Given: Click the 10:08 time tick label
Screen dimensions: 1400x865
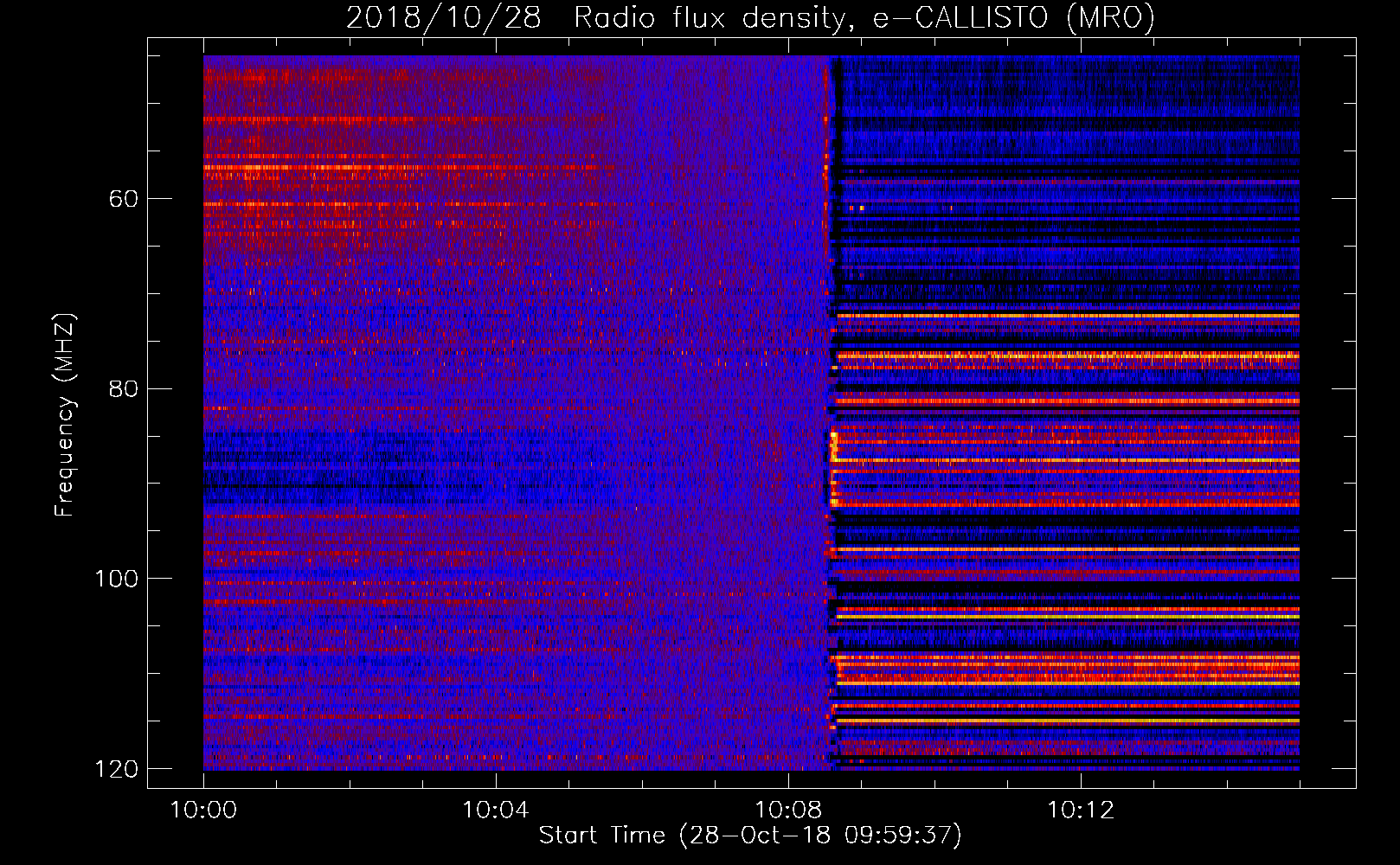Looking at the screenshot, I should click(788, 811).
